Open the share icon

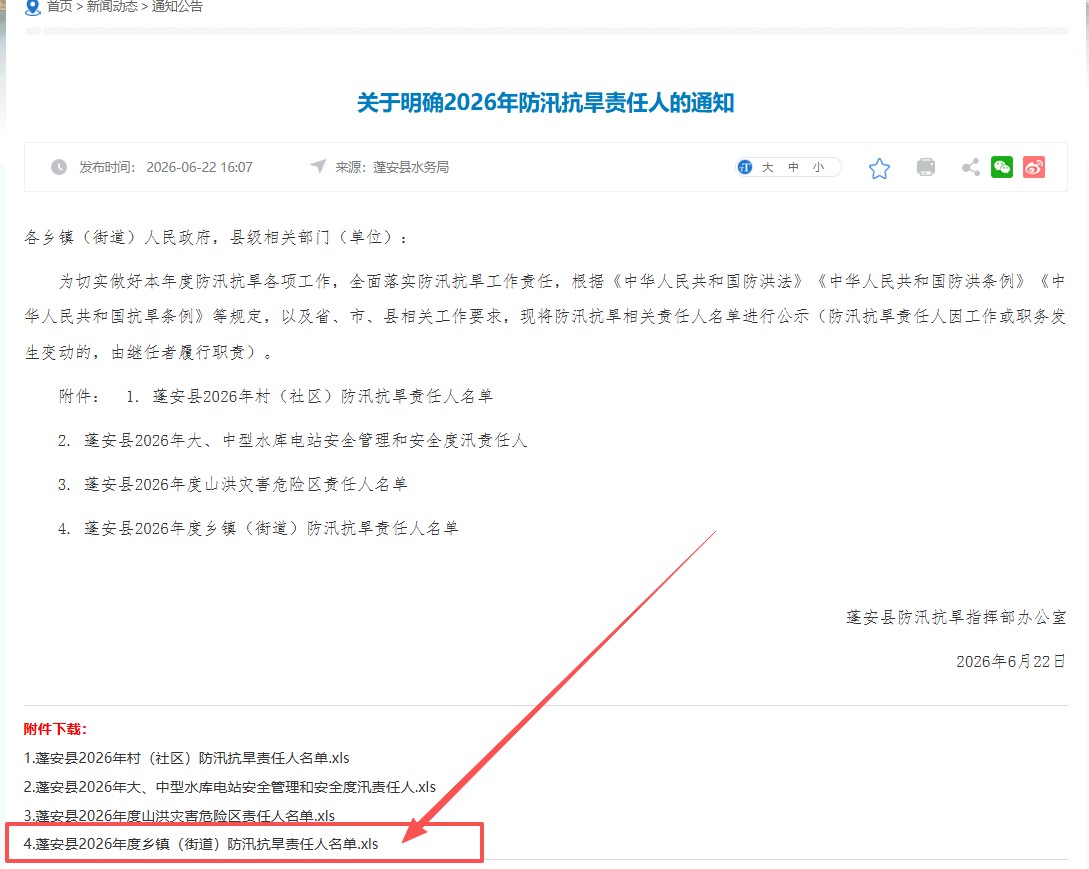click(971, 167)
